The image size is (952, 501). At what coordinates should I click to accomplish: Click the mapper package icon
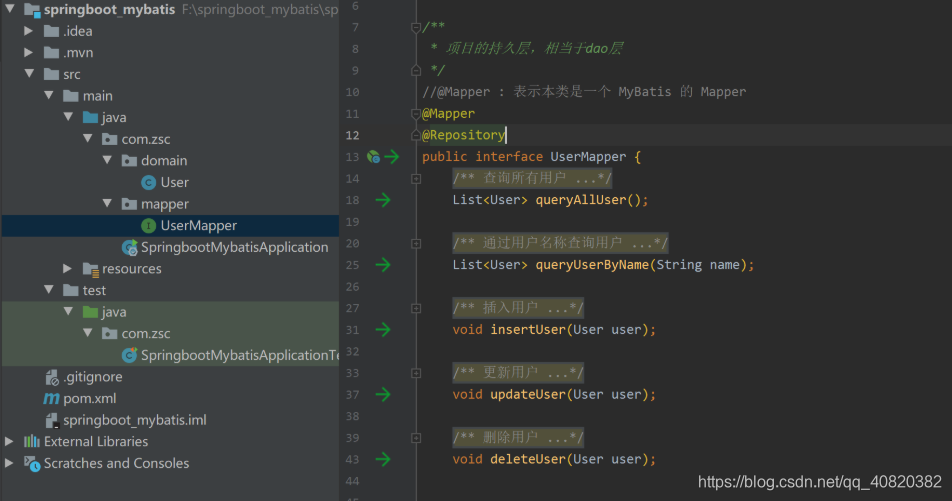[129, 204]
